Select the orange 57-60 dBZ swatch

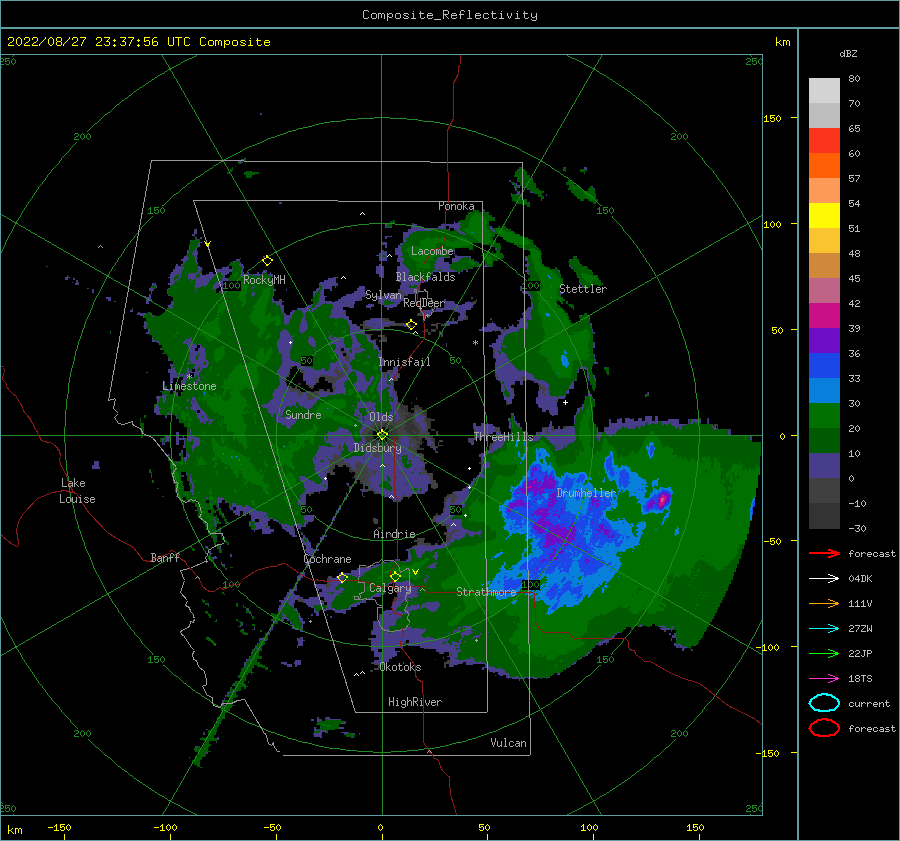tap(824, 165)
